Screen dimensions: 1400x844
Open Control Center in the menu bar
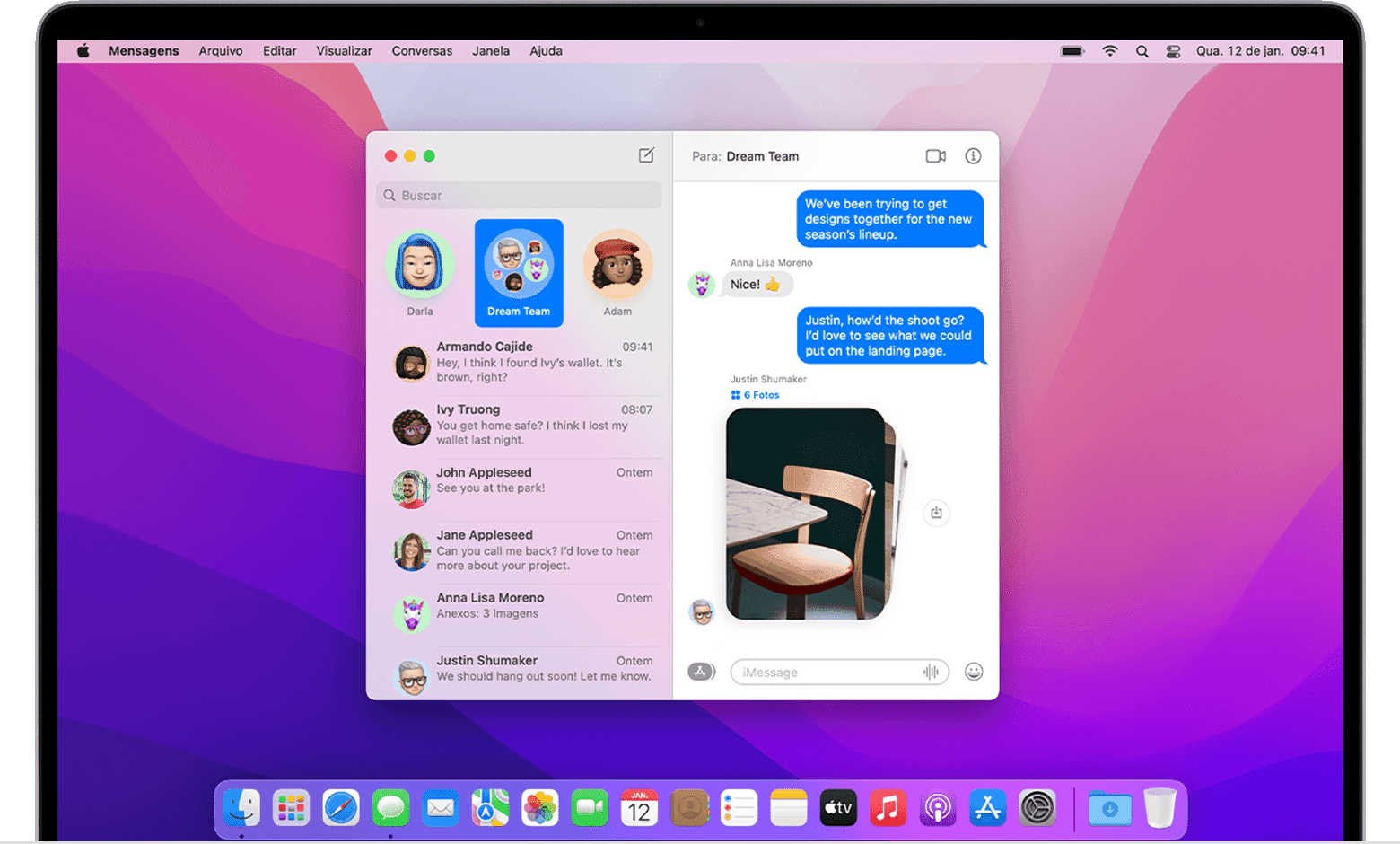point(1173,51)
